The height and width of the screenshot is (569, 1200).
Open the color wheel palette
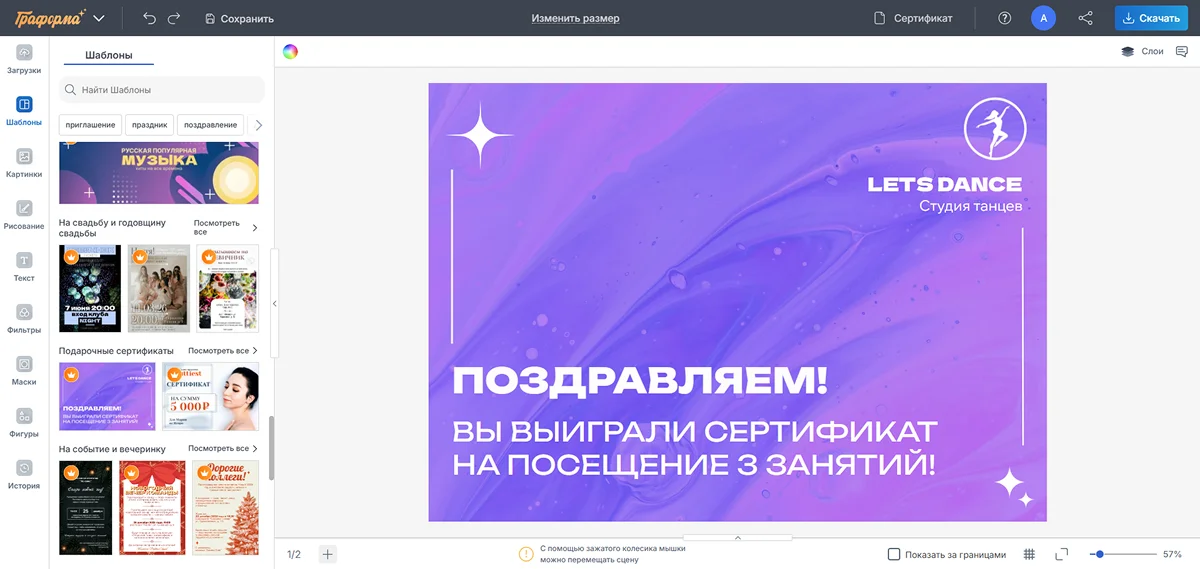290,52
